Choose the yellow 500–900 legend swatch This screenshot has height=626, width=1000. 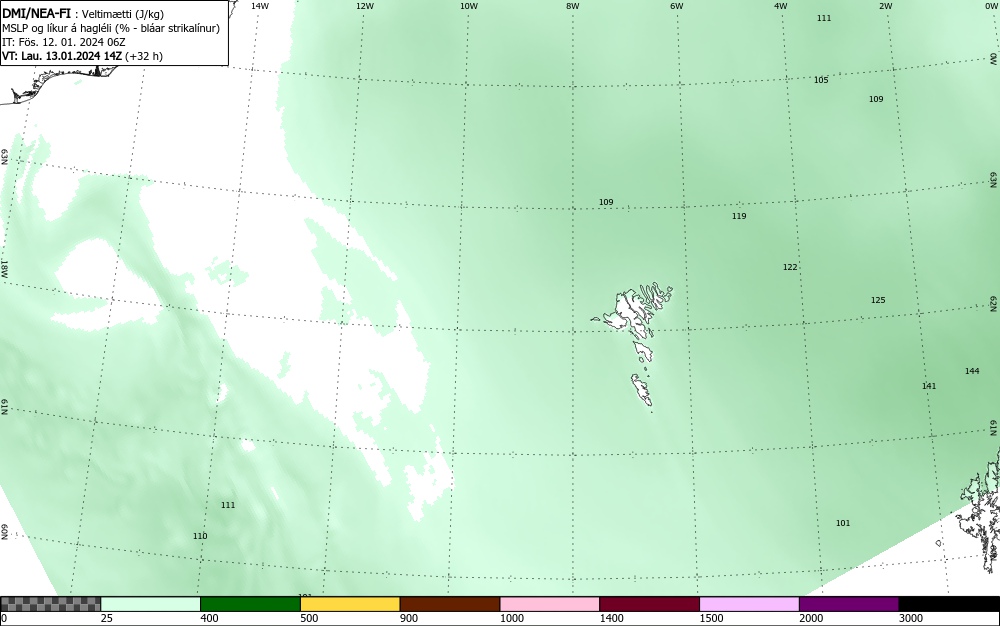[x=350, y=604]
